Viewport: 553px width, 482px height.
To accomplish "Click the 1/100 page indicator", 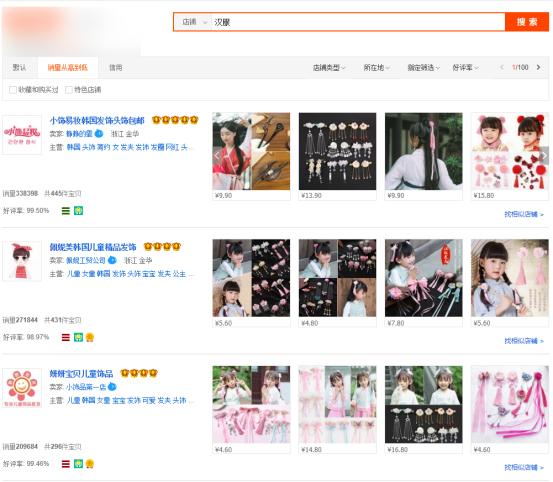I will click(x=520, y=67).
